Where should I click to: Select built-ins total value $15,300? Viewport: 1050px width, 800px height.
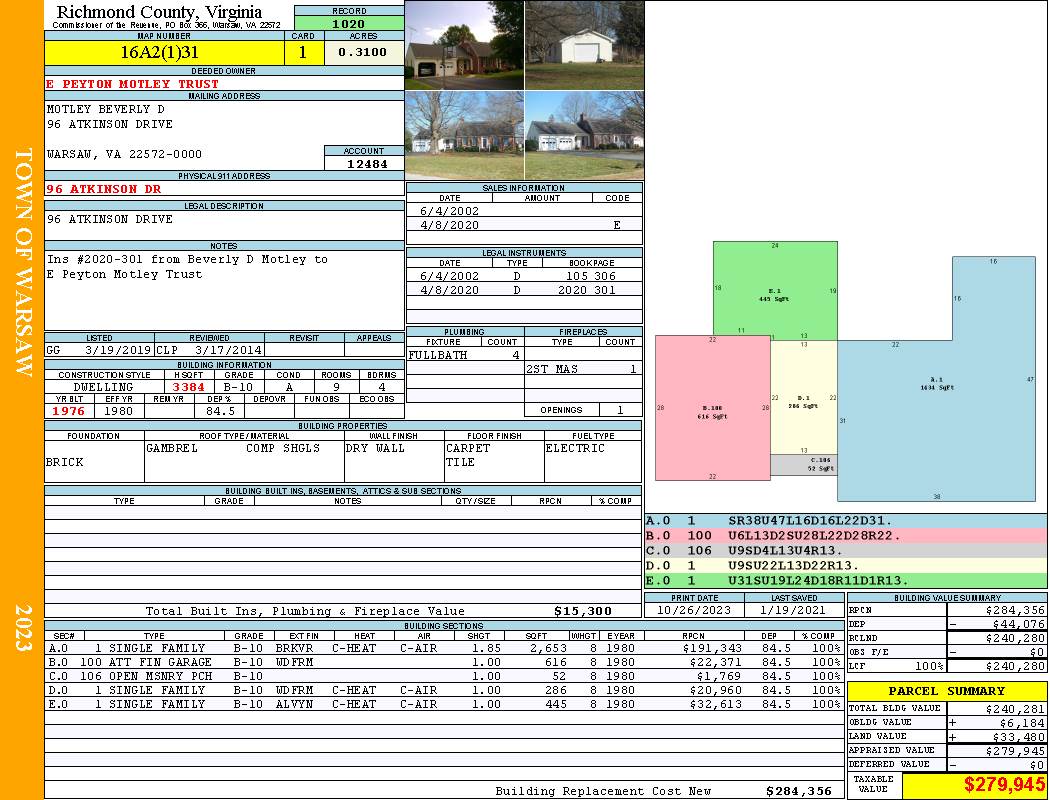point(583,611)
